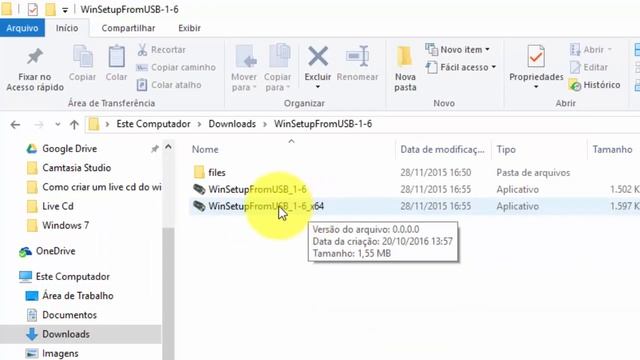
Task: Click Downloads in the address bar
Action: pos(232,124)
